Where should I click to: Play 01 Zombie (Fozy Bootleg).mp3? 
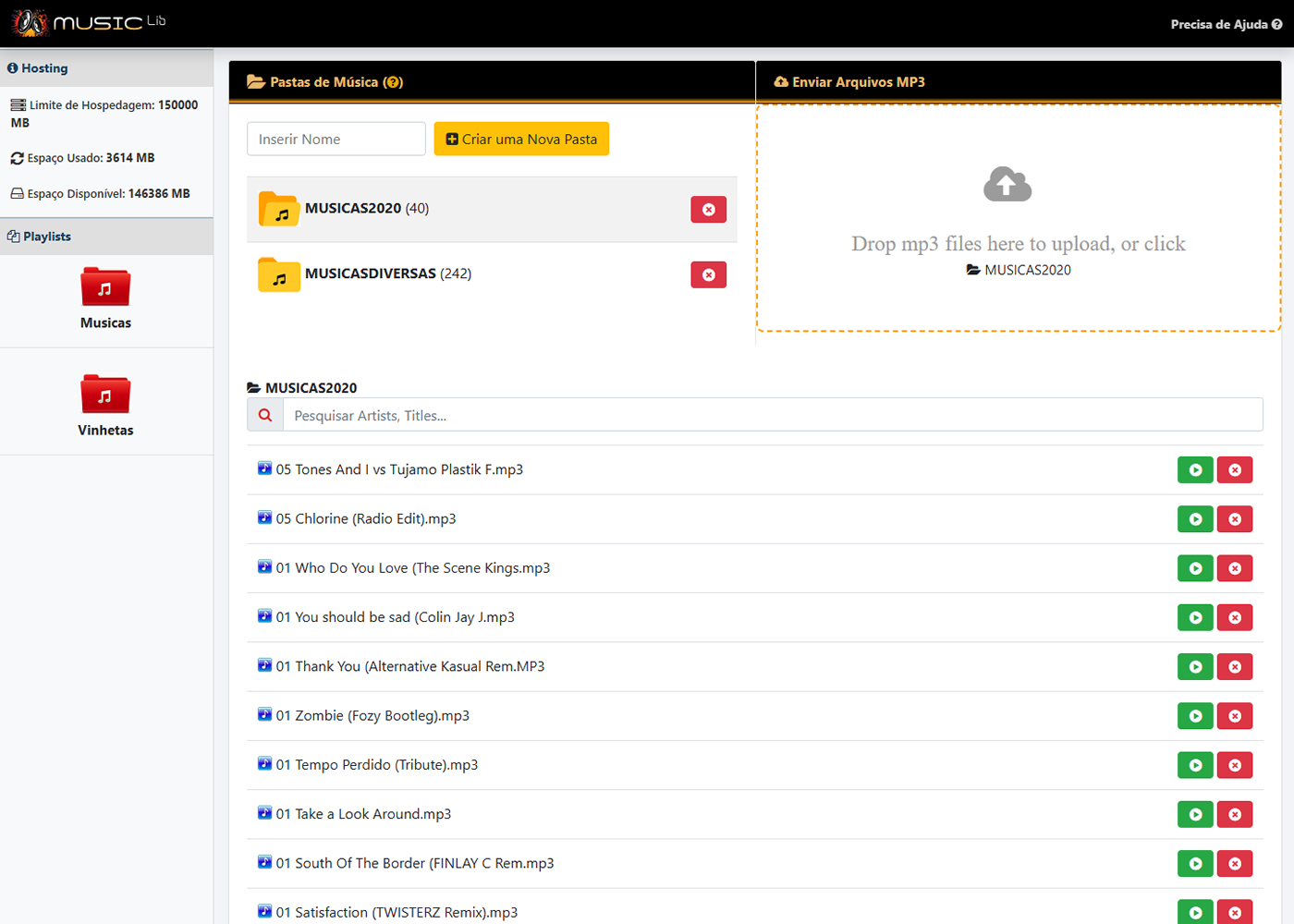tap(1195, 716)
